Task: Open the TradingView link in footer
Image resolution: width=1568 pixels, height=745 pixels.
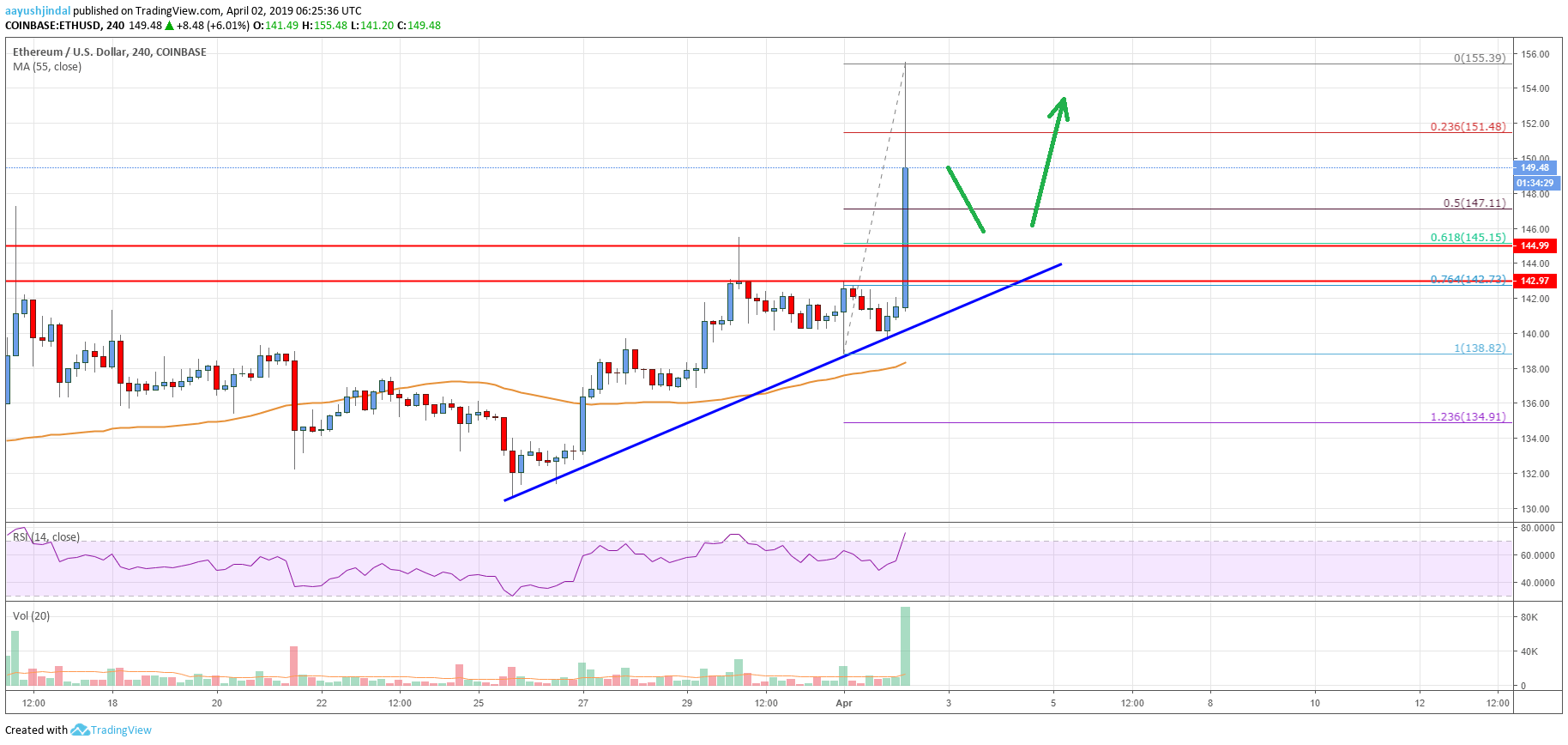Action: point(121,730)
